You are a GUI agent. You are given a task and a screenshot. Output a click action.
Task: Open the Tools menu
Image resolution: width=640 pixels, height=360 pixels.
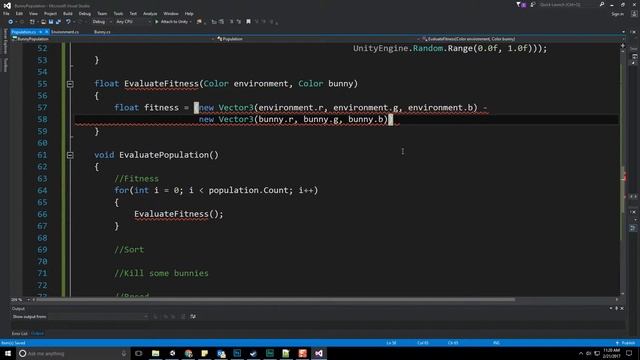[x=118, y=13]
